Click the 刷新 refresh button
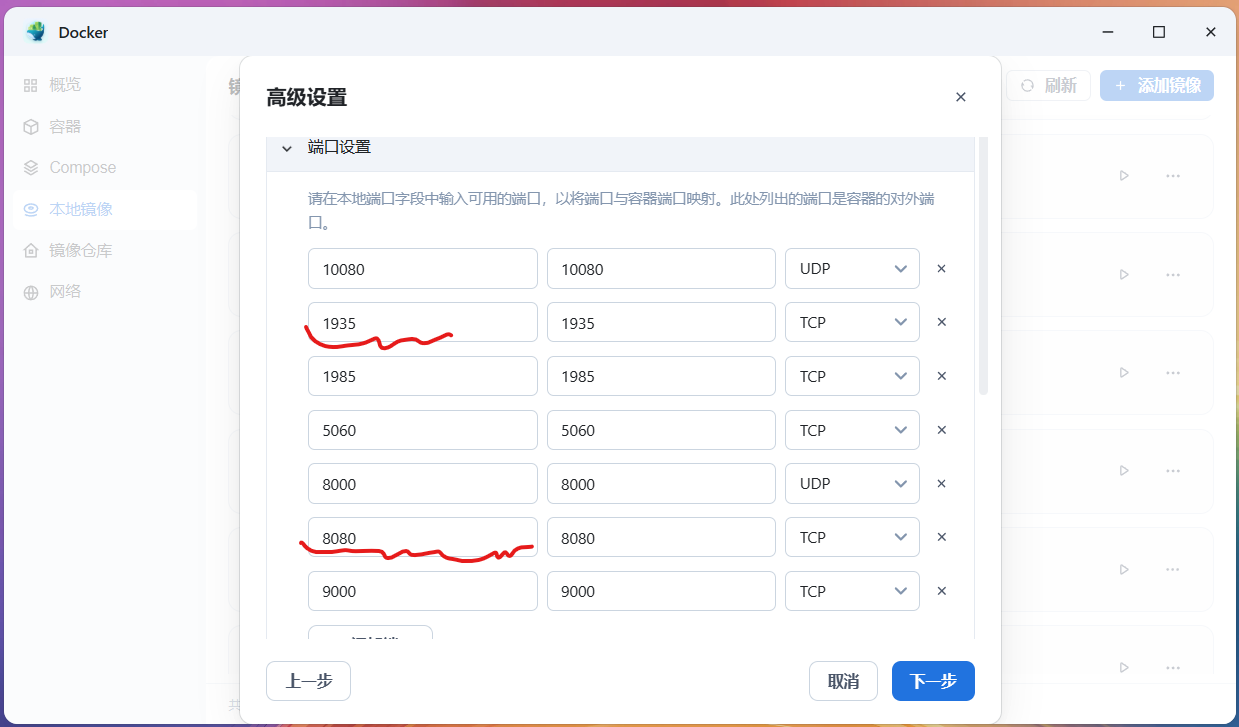This screenshot has height=727, width=1239. (1048, 86)
